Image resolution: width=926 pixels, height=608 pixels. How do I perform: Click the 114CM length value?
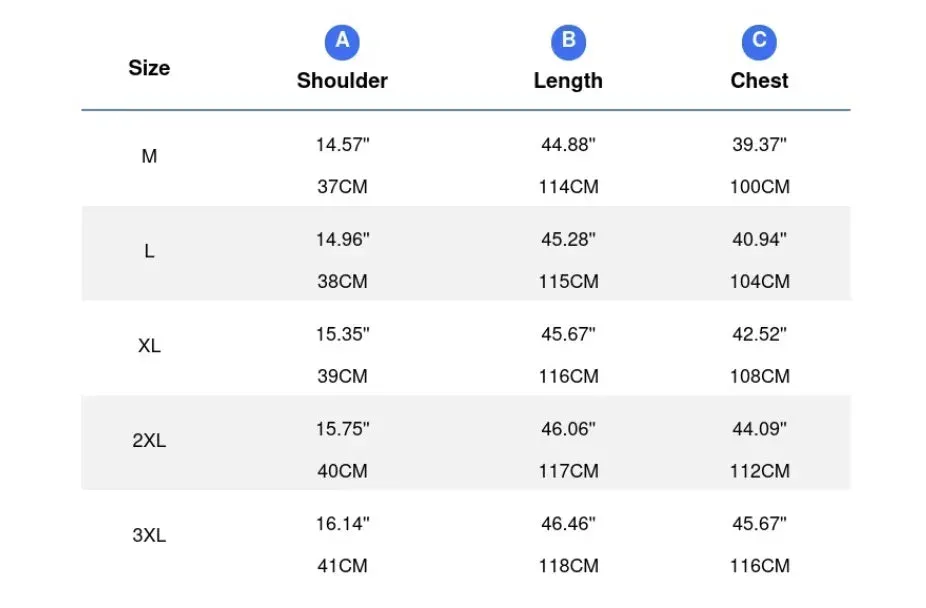pyautogui.click(x=568, y=187)
